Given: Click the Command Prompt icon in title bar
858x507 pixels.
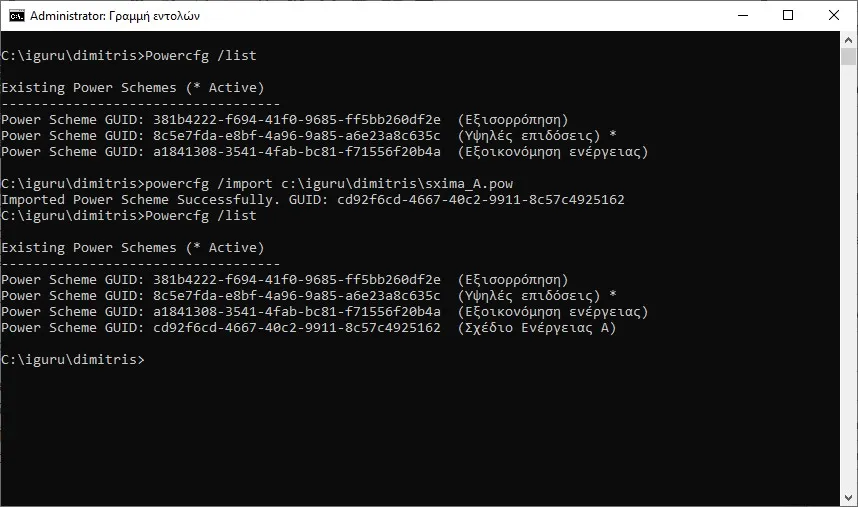Looking at the screenshot, I should coord(16,16).
